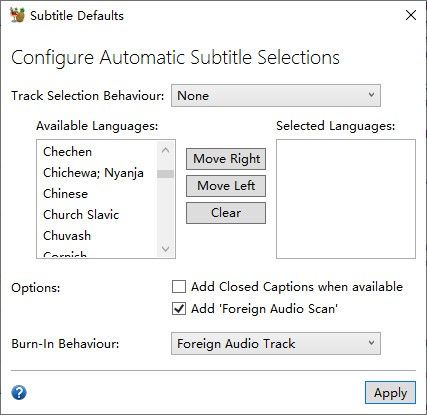The height and width of the screenshot is (415, 427).
Task: Click the blue help question mark icon
Action: pos(19,392)
